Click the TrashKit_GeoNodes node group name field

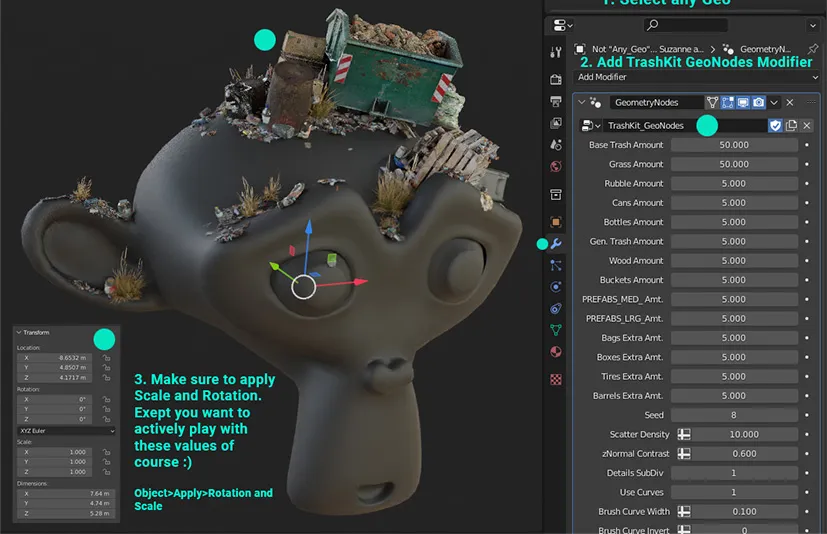tap(684, 126)
